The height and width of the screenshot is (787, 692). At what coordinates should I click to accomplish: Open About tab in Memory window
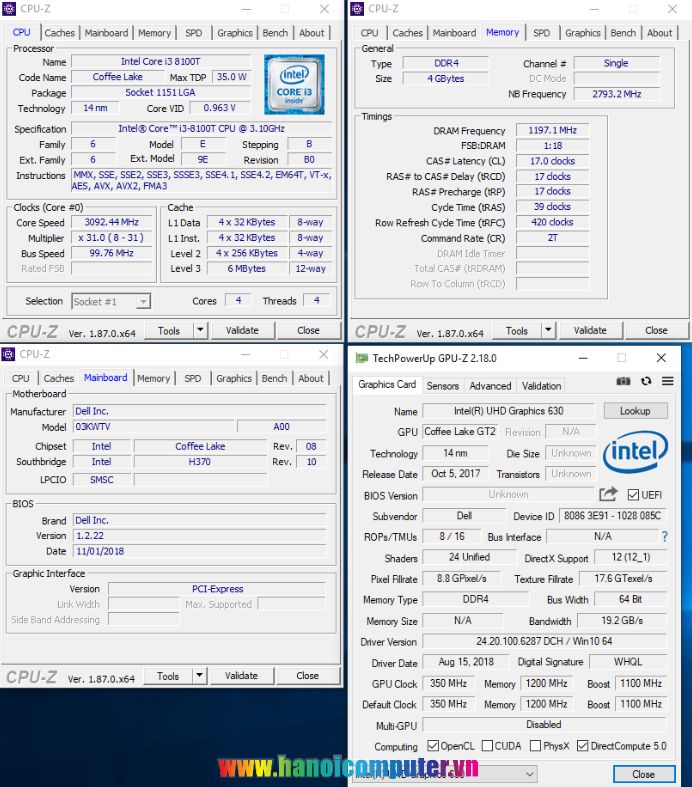click(x=659, y=33)
